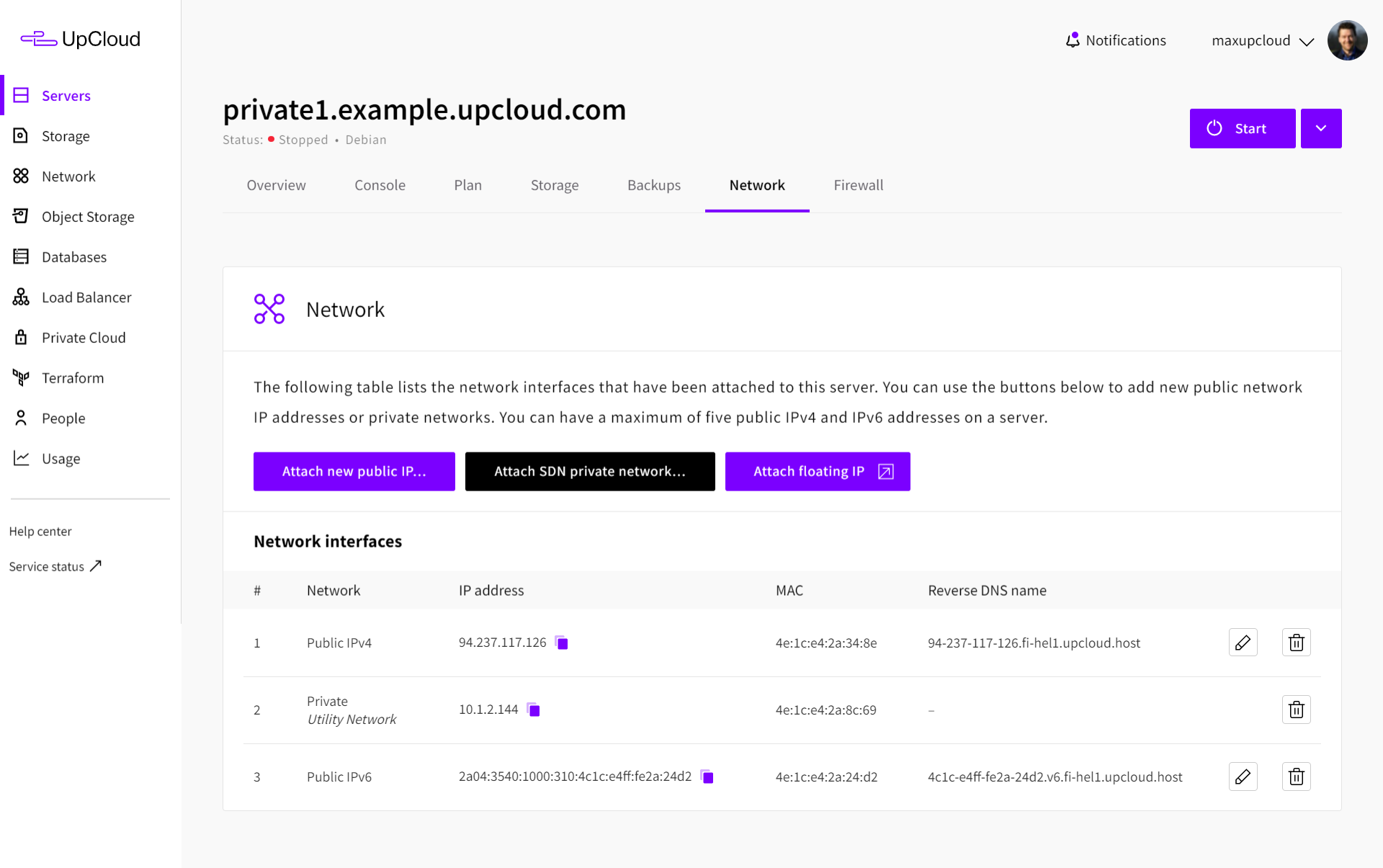
Task: Switch to the Backups tab
Action: (x=654, y=185)
